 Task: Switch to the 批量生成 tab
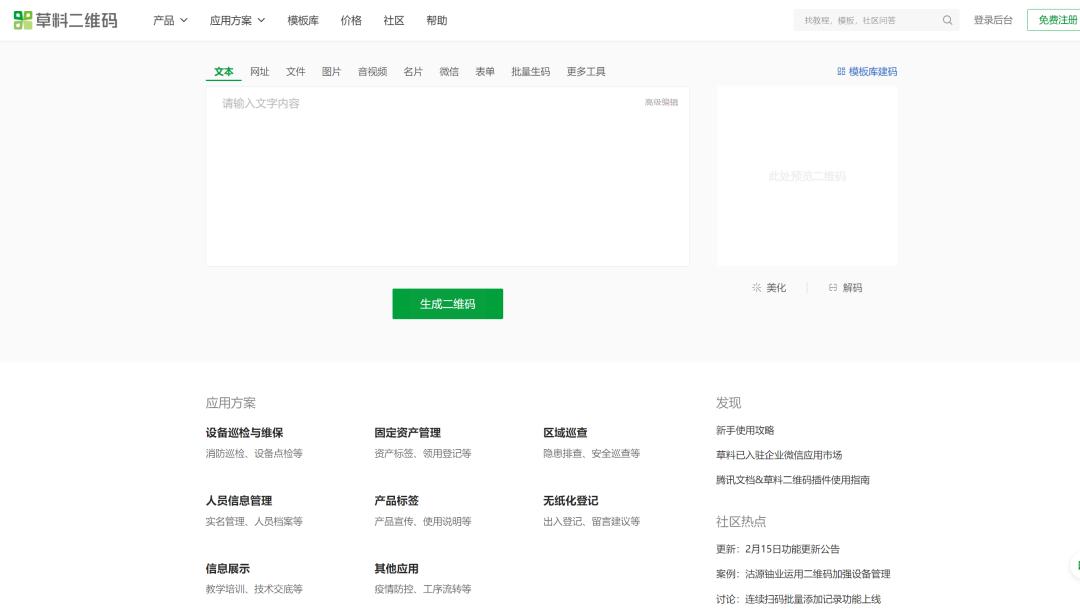530,71
